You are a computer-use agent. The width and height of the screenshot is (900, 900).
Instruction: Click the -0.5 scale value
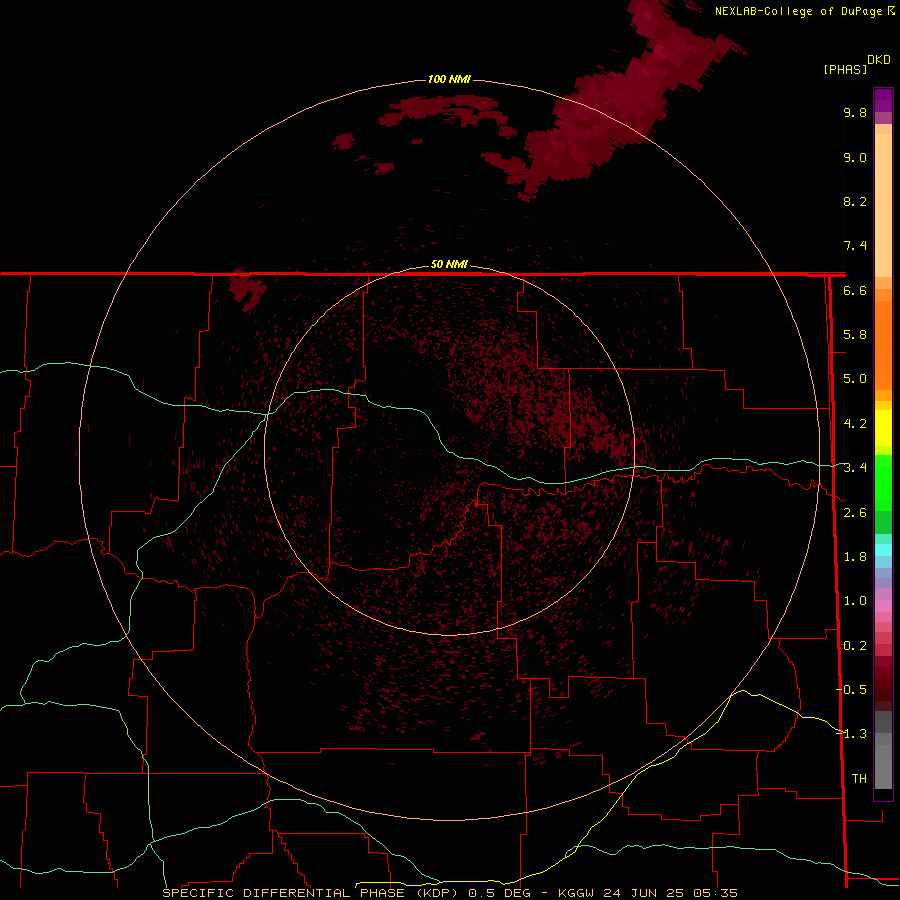click(852, 690)
